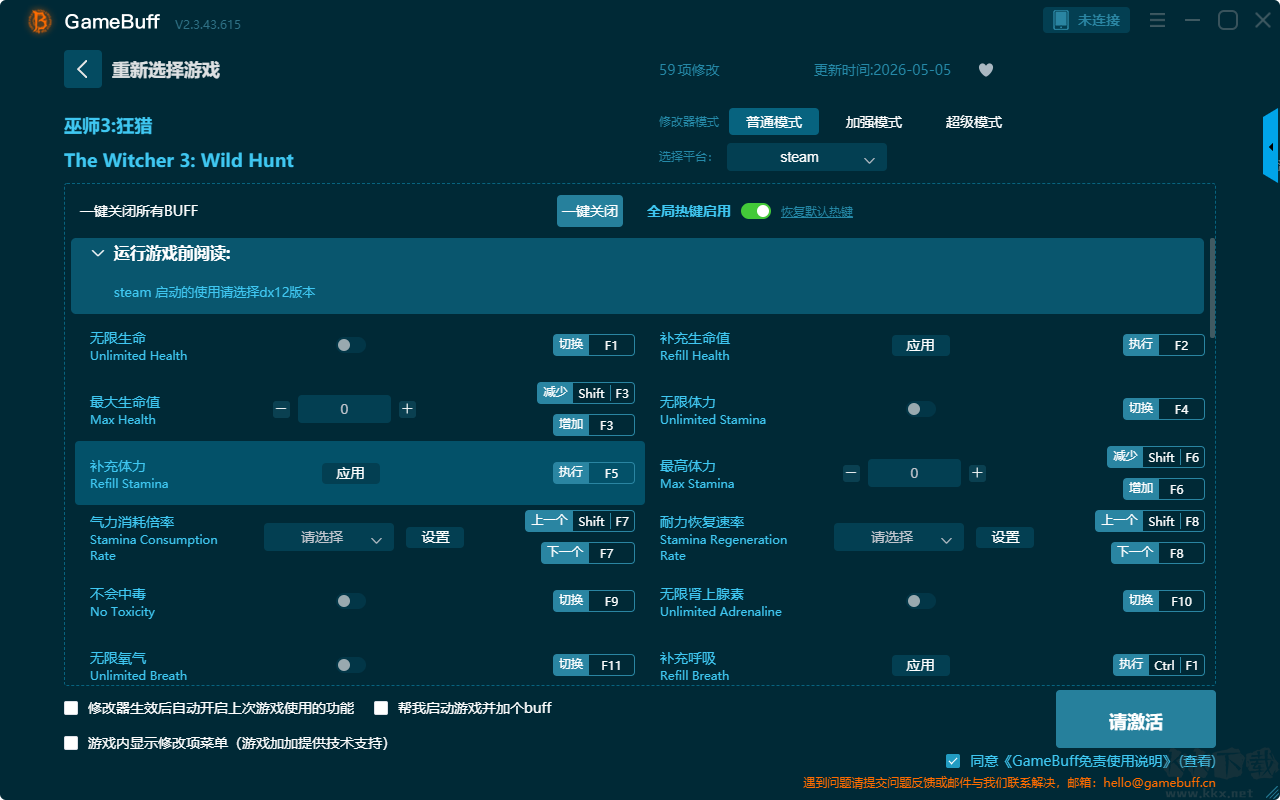This screenshot has height=800, width=1280.
Task: Click the 请激活 activate button
Action: (x=1136, y=719)
